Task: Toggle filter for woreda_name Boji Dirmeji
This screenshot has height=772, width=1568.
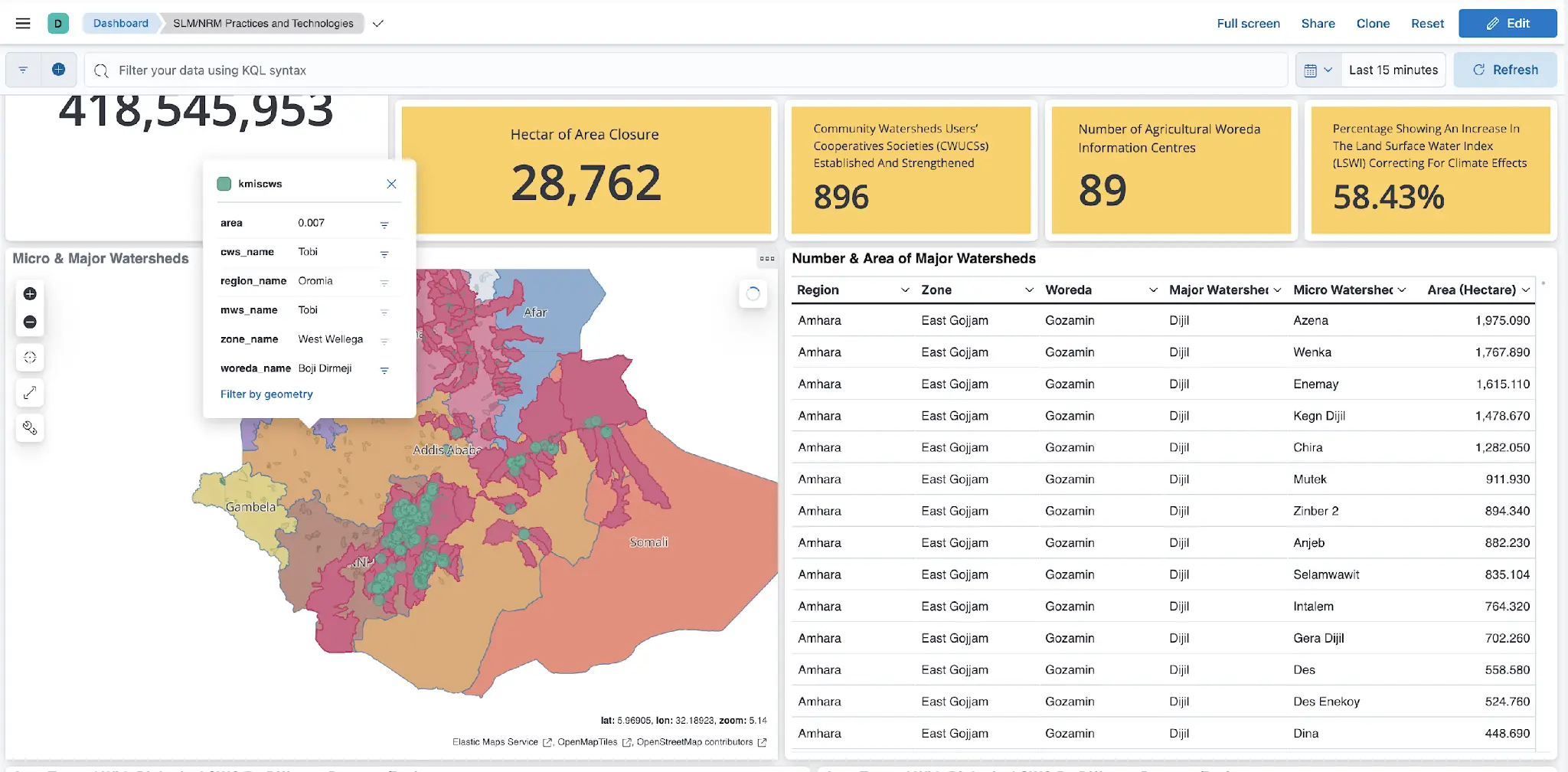Action: [x=384, y=370]
